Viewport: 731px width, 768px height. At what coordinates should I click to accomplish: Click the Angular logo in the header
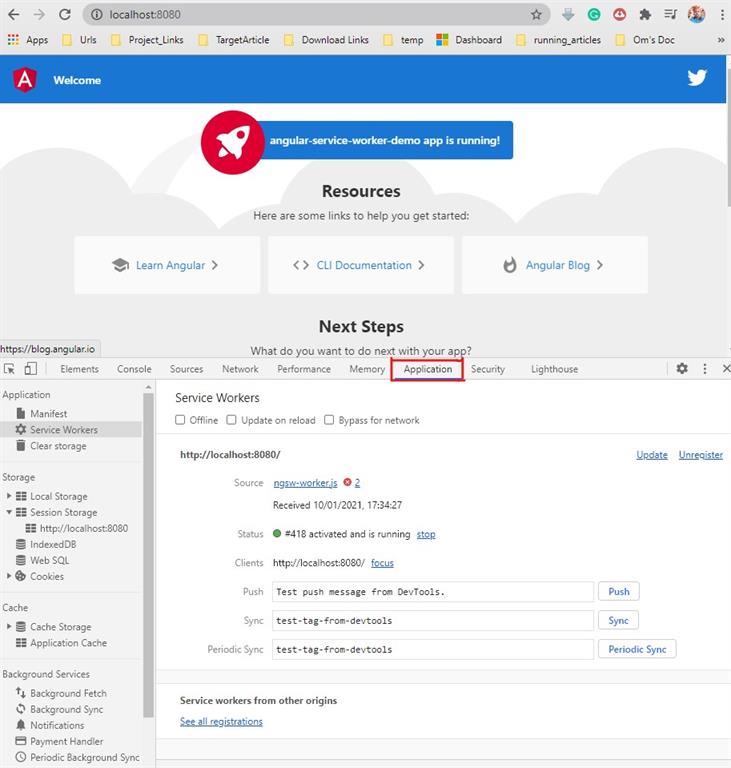[x=25, y=79]
